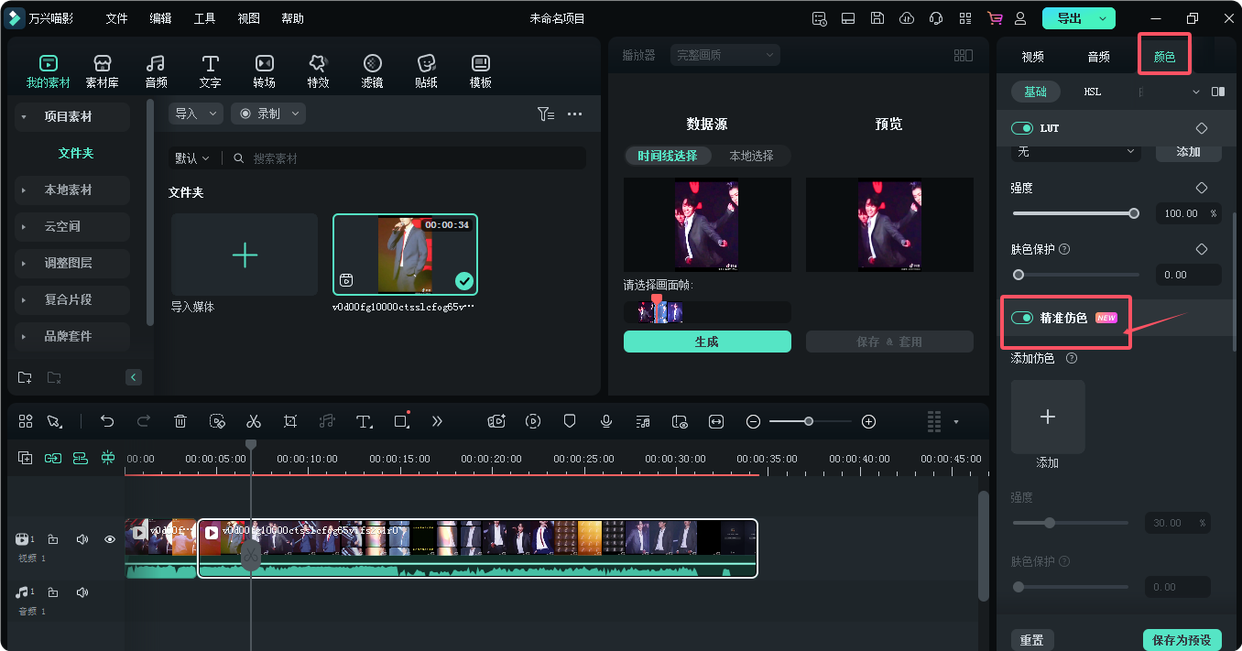Disable the 精准仿色 toggle
Image resolution: width=1242 pixels, height=651 pixels.
click(x=1023, y=317)
